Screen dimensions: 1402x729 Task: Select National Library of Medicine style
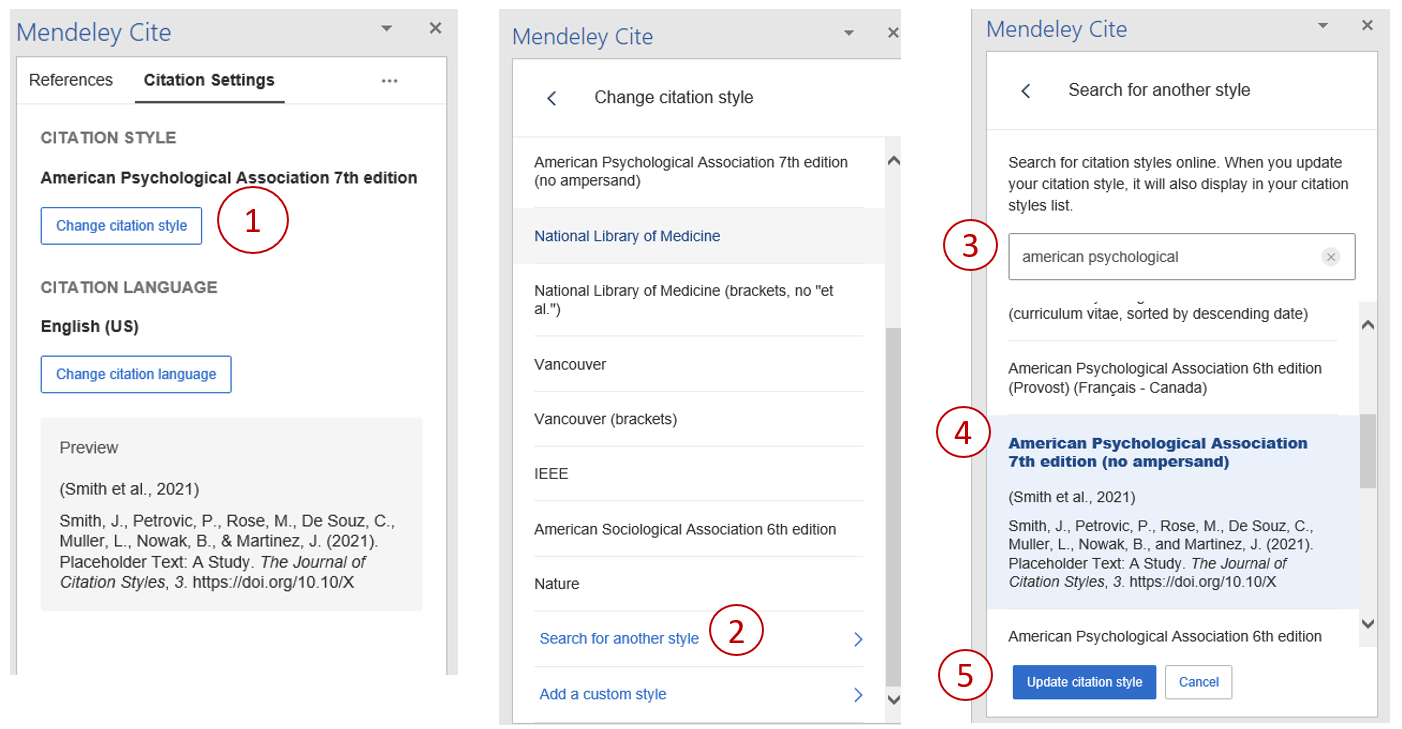699,236
